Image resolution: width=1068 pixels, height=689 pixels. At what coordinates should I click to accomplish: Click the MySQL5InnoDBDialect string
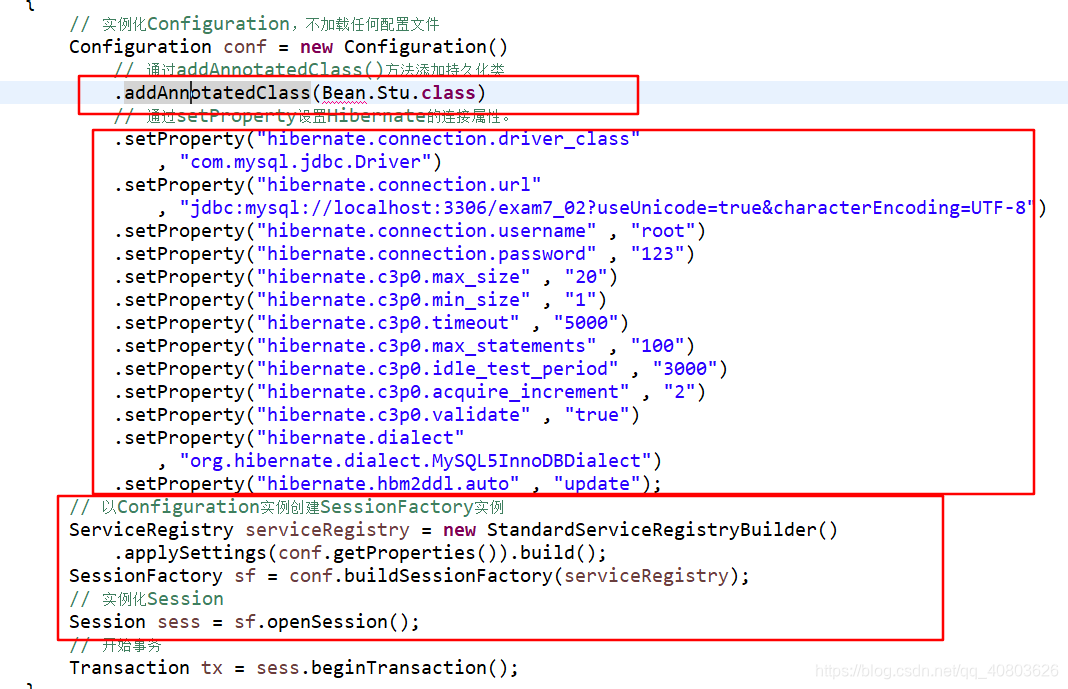(415, 461)
